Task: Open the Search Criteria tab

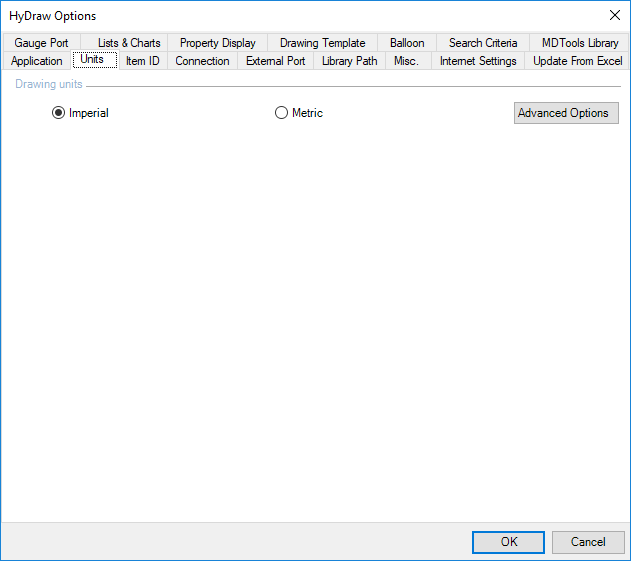Action: coord(483,43)
